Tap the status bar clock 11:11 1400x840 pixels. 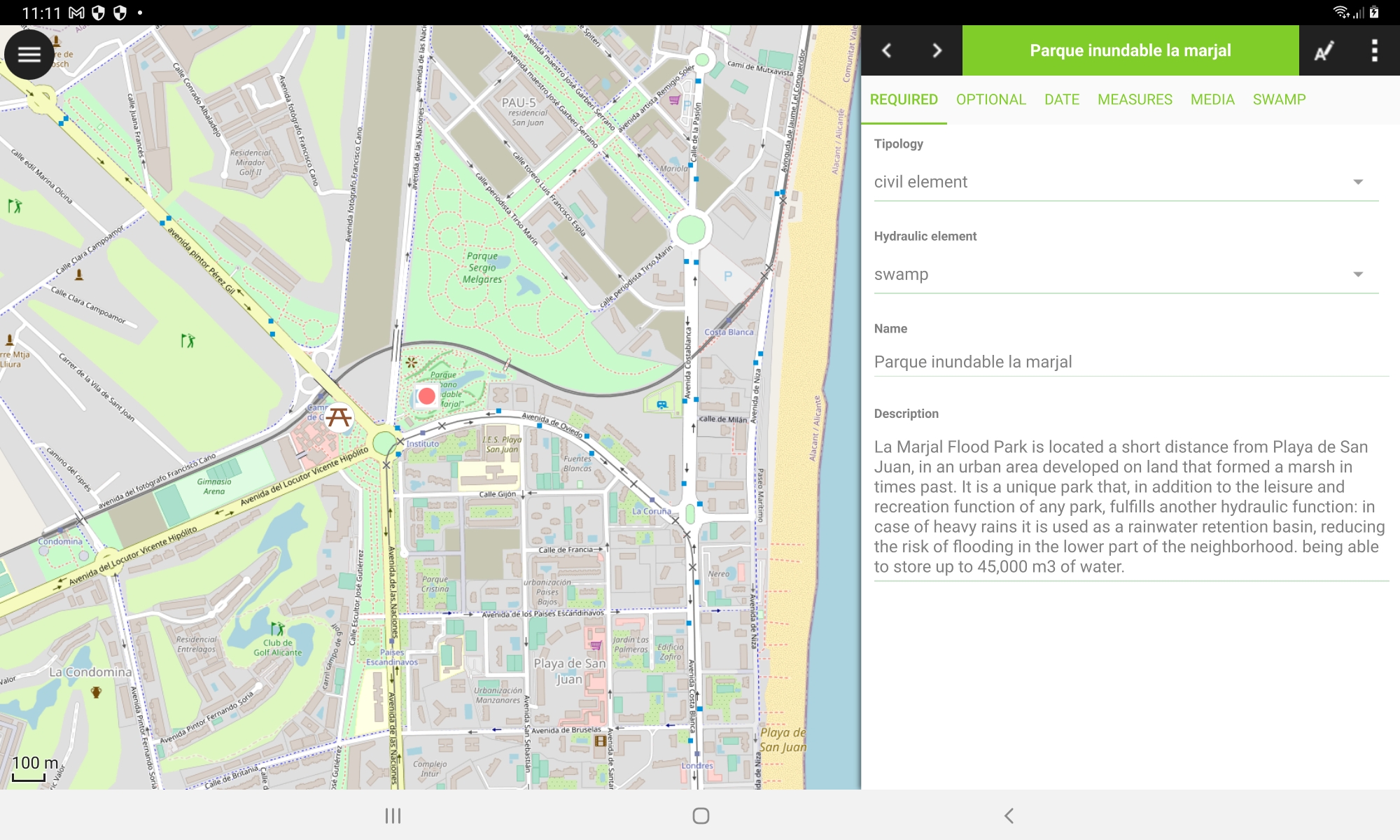coord(41,13)
